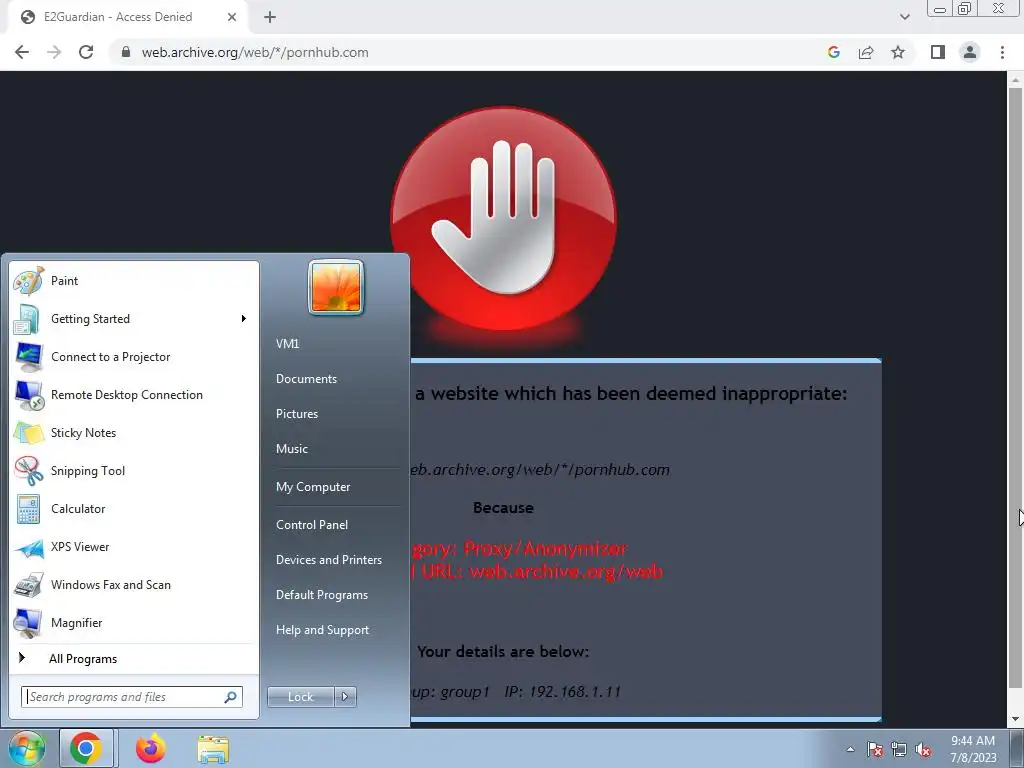This screenshot has width=1024, height=768.
Task: Bookmark this tab with star icon
Action: click(x=898, y=52)
